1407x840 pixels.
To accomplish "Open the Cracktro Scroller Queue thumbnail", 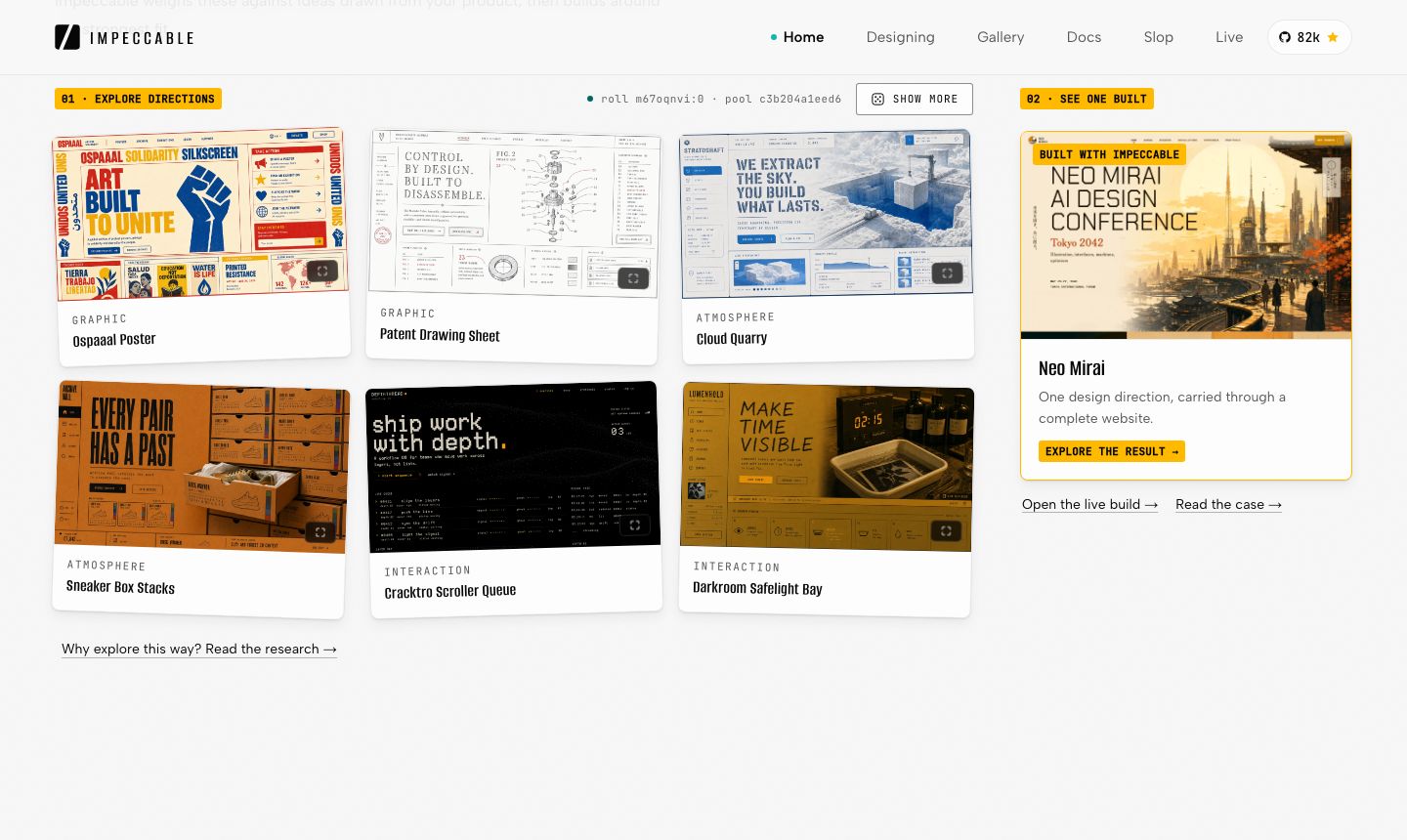I will (x=514, y=466).
